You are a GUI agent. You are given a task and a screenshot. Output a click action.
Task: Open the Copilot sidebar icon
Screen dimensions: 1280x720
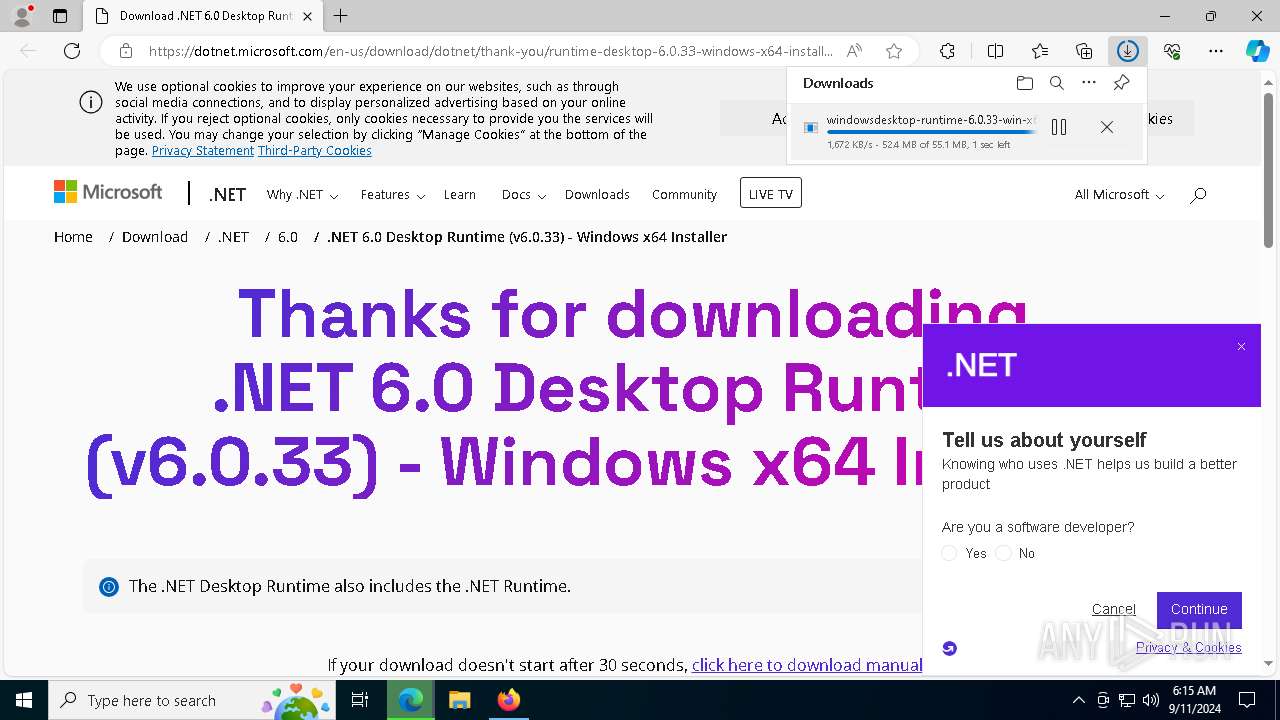pos(1257,51)
